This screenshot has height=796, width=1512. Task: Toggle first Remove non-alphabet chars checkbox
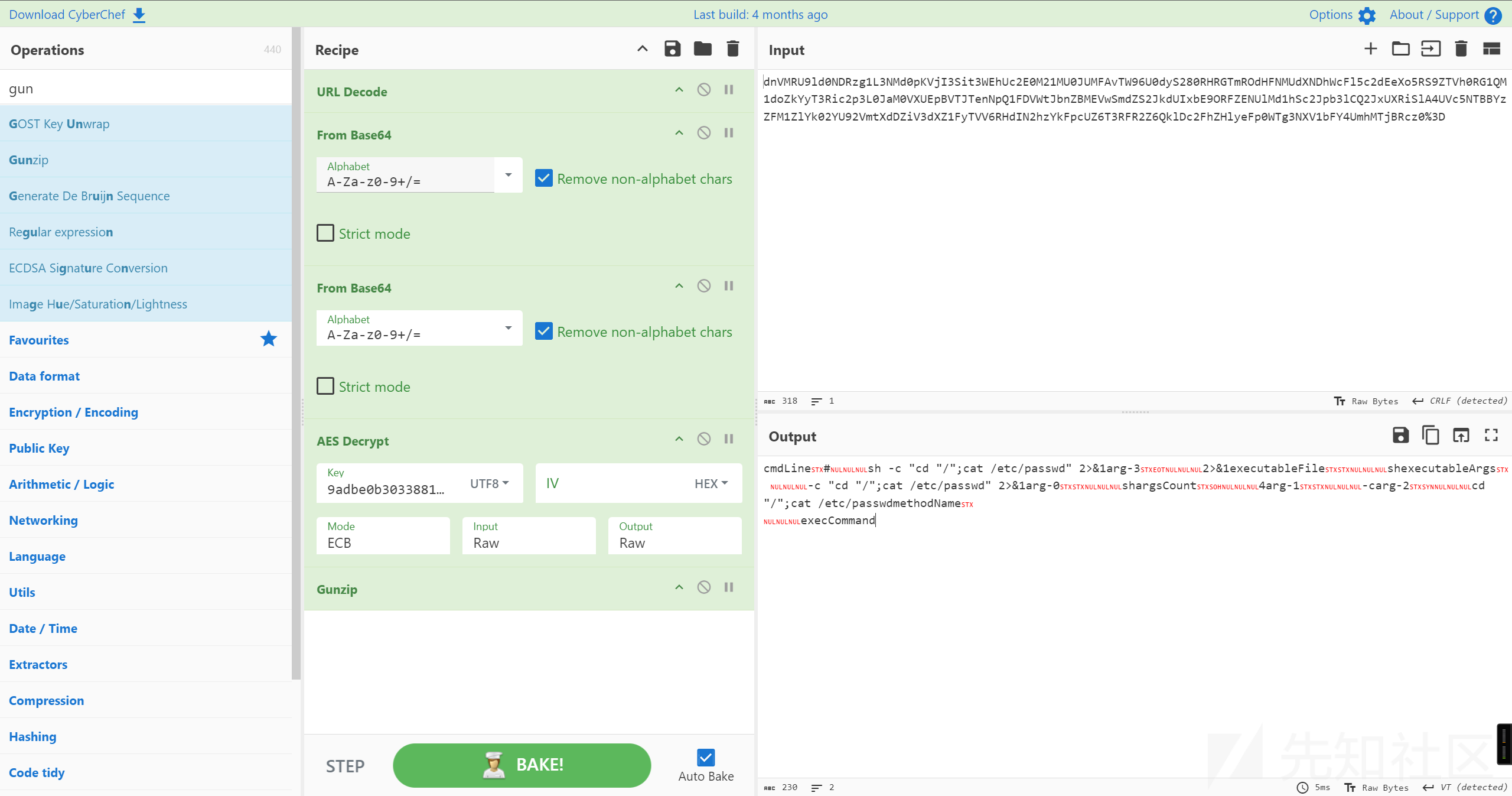pos(543,178)
